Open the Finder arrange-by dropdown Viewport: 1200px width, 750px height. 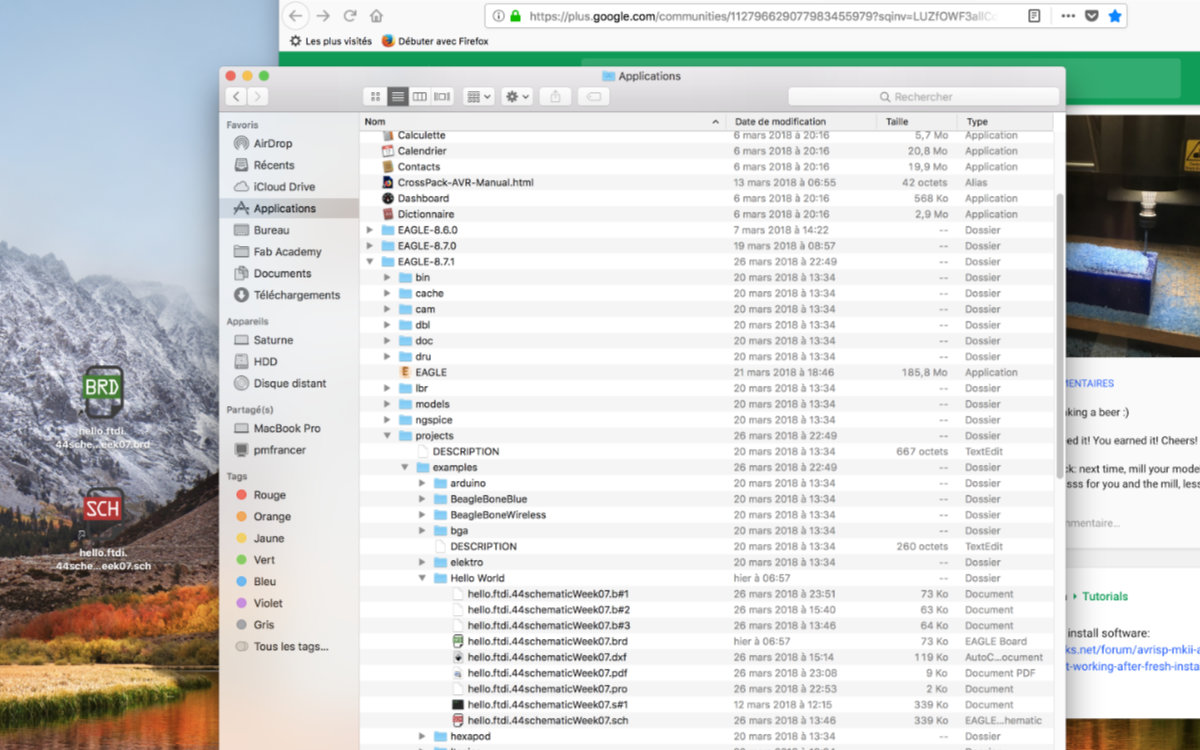pos(479,97)
